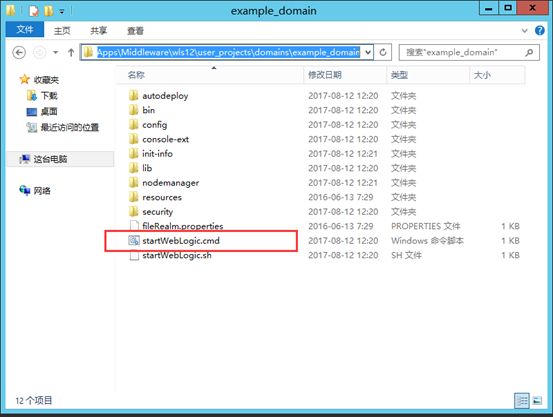Screen dimensions: 553x417
Task: Click the startWebLogic.sh file icon
Action: point(134,255)
